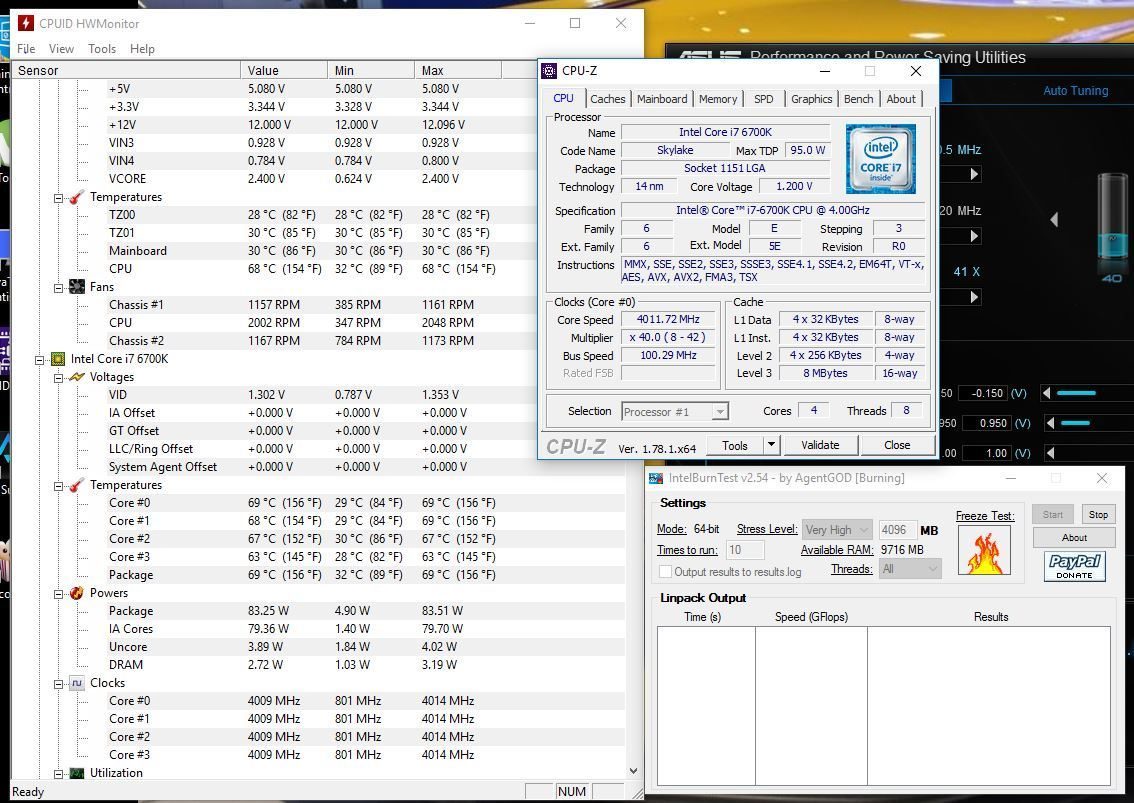Screen dimensions: 1134x803
Task: Collapse the Clocks tree node
Action: coord(59,684)
